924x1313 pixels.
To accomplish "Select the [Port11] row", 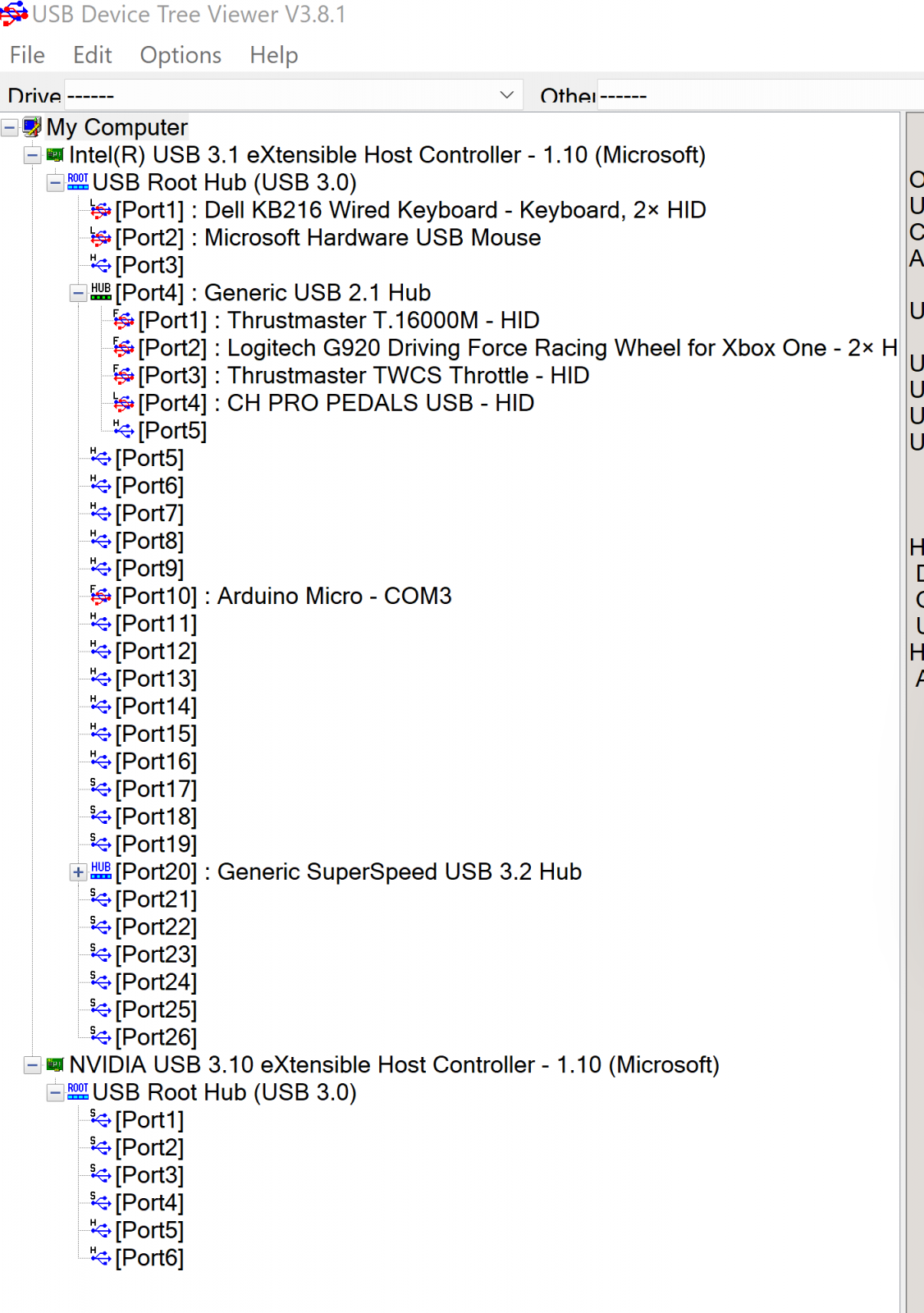I will pos(157,624).
